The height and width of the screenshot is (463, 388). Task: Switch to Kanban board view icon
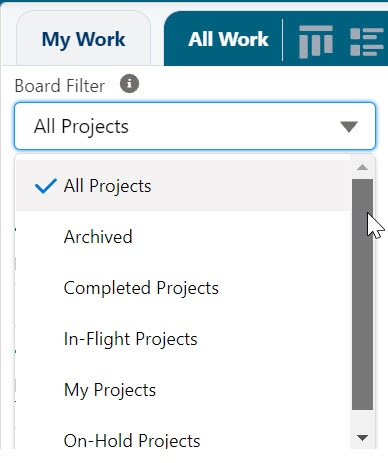click(x=316, y=41)
